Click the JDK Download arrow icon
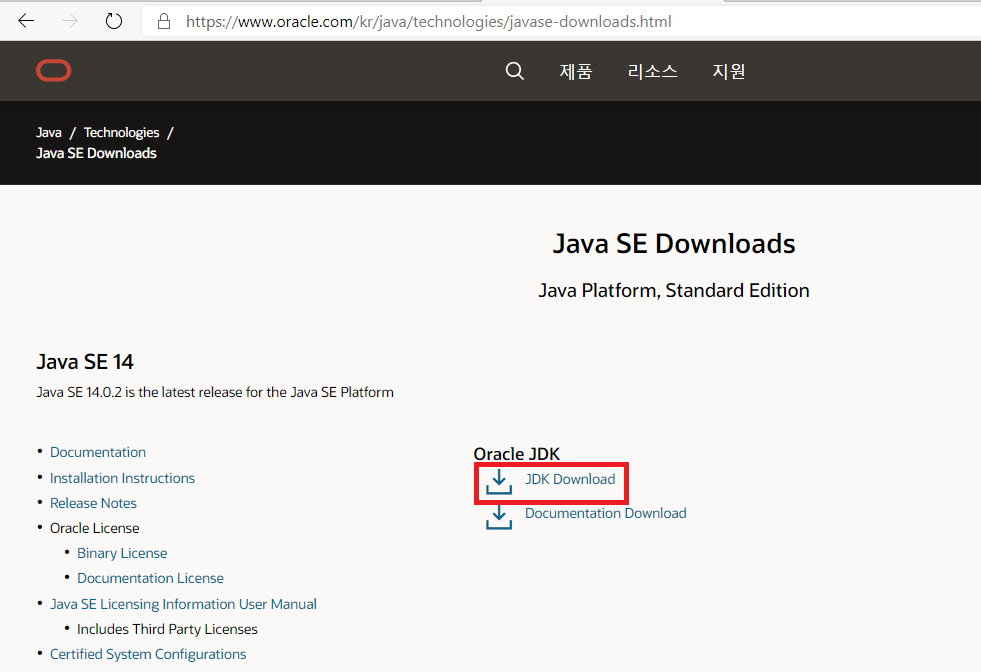 (499, 482)
